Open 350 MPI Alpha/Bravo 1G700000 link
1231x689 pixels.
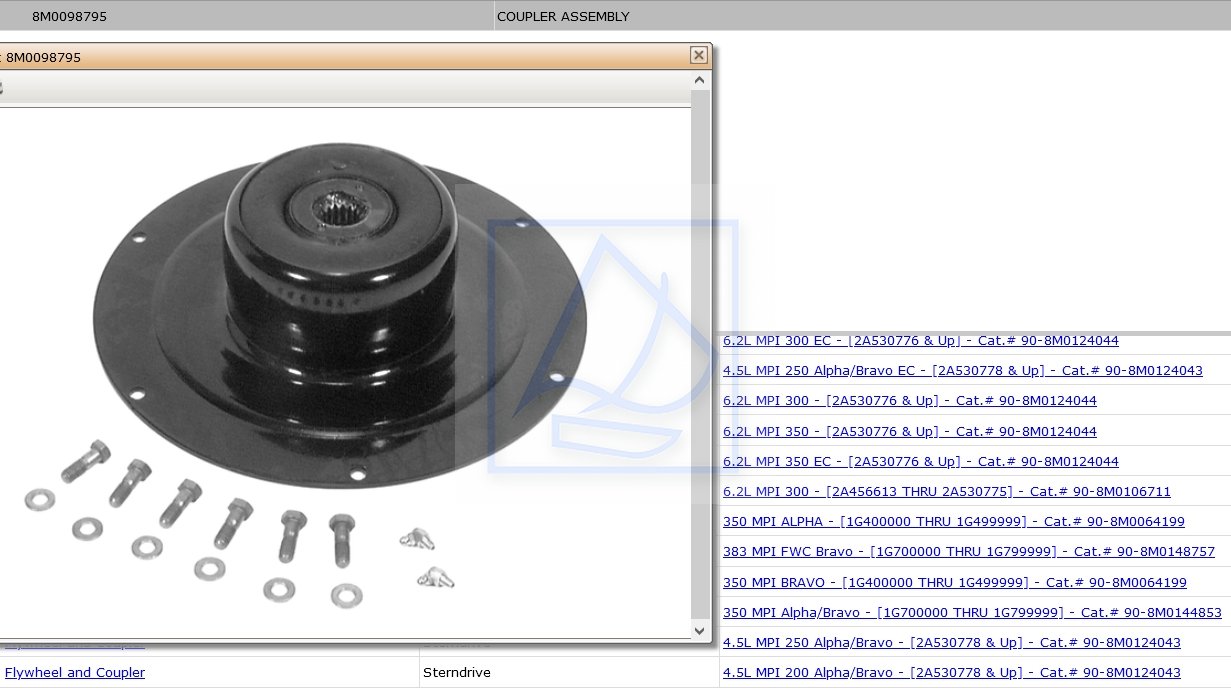coord(972,613)
